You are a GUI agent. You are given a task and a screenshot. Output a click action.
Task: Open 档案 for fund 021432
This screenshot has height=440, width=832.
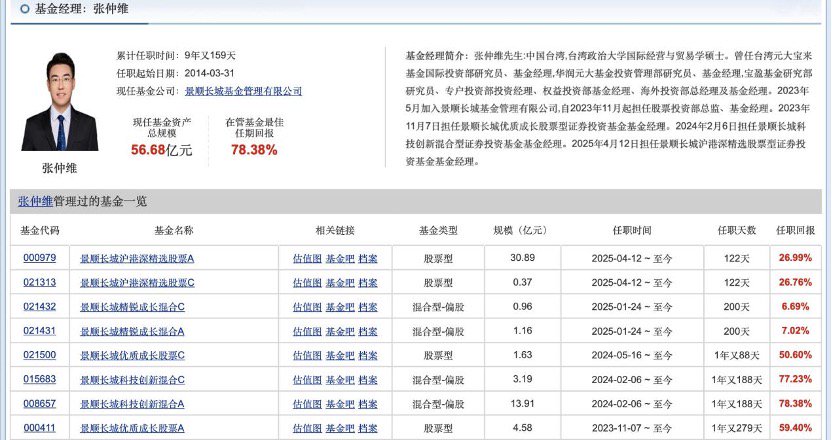(368, 307)
